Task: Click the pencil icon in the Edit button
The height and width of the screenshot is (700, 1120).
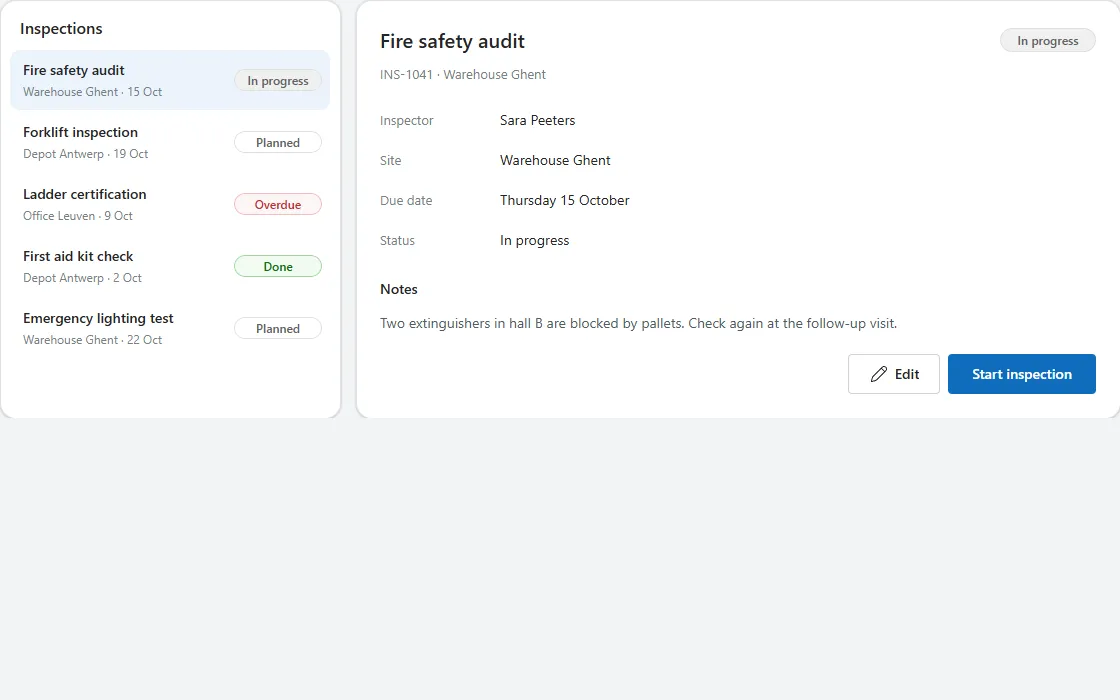Action: coord(879,374)
